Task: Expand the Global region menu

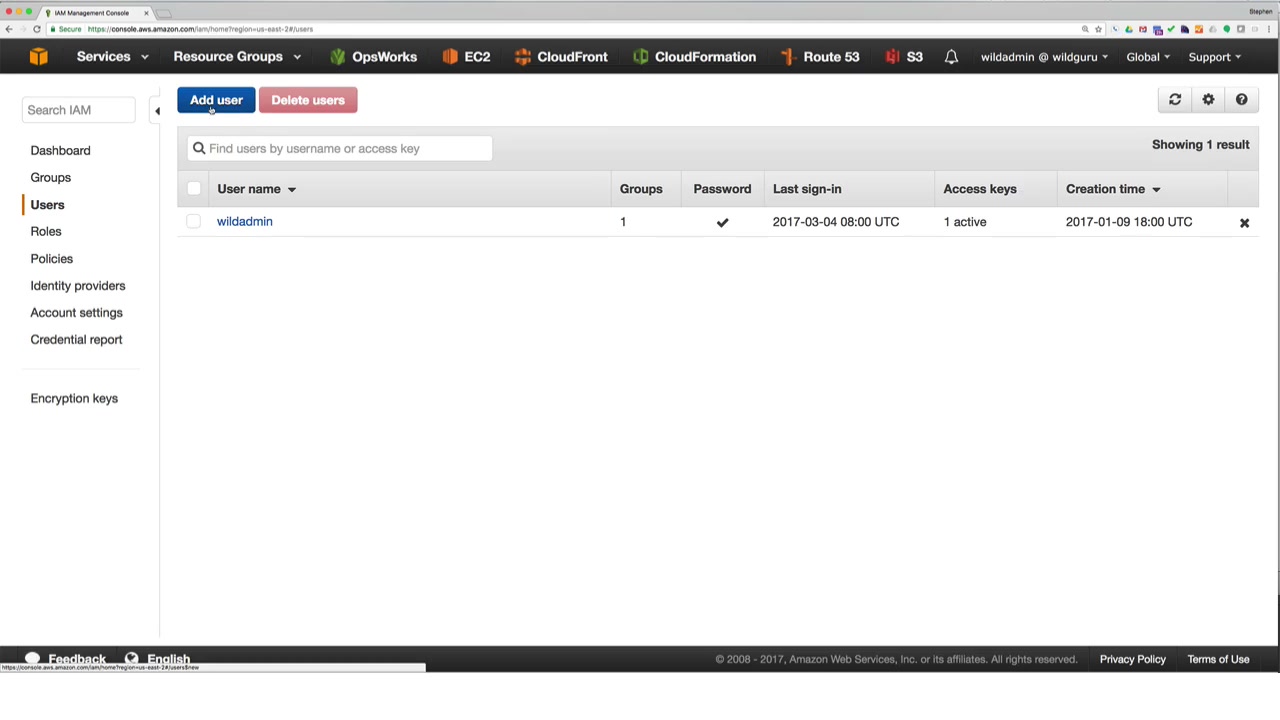Action: coord(1148,57)
